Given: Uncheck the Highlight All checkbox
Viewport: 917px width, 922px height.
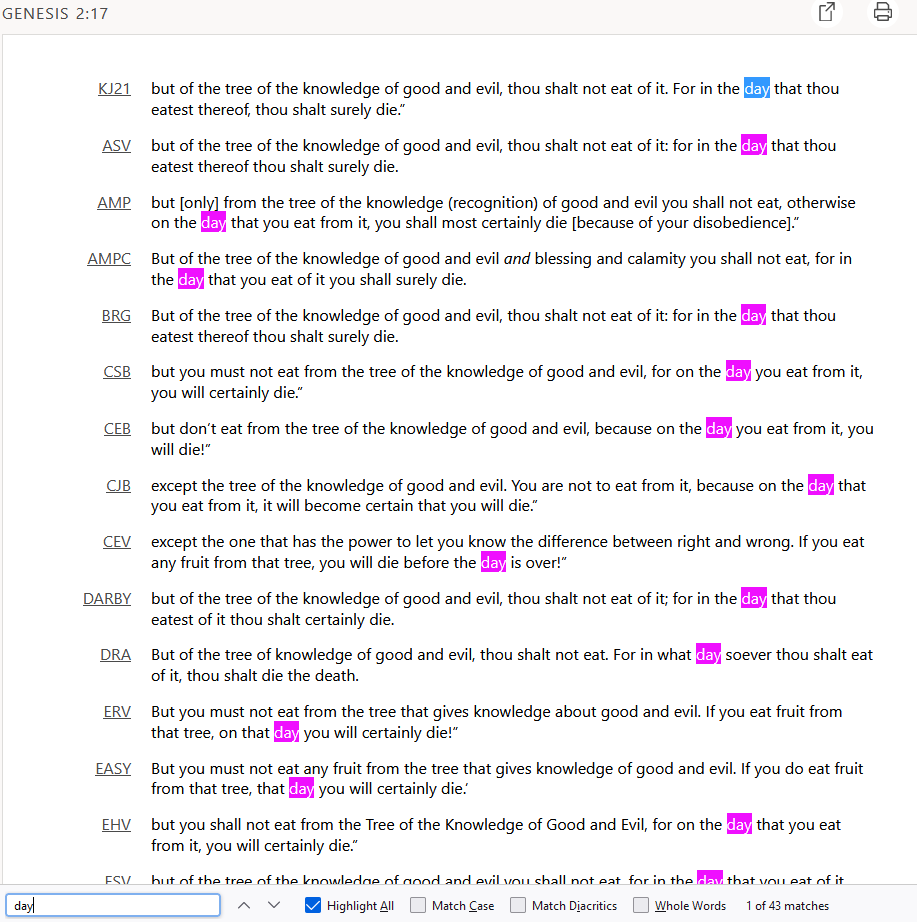Looking at the screenshot, I should (313, 905).
